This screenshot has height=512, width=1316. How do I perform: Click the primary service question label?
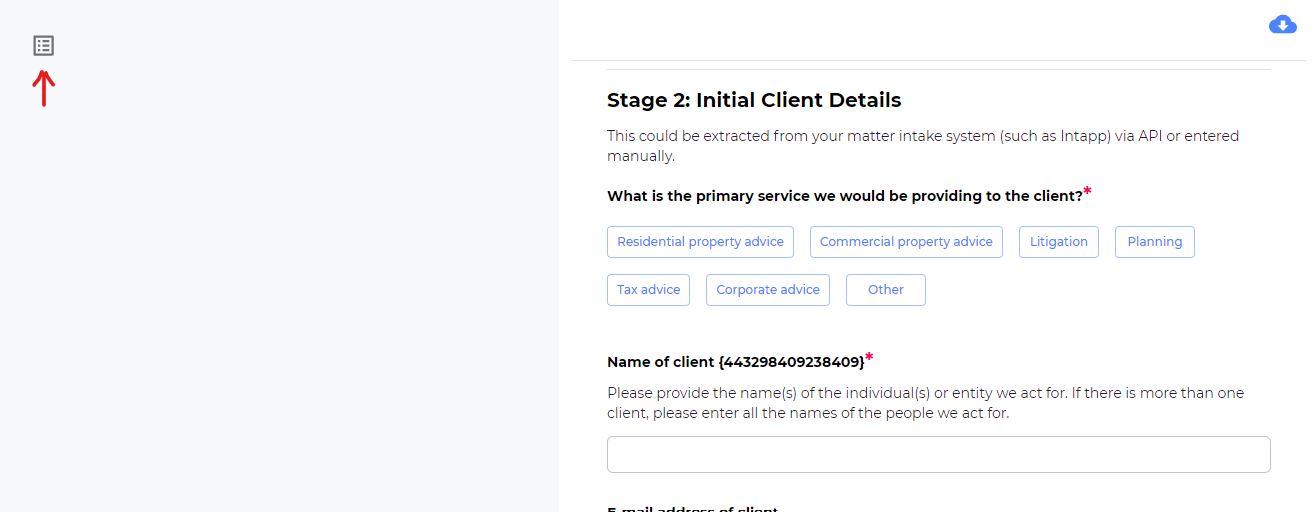coord(844,196)
